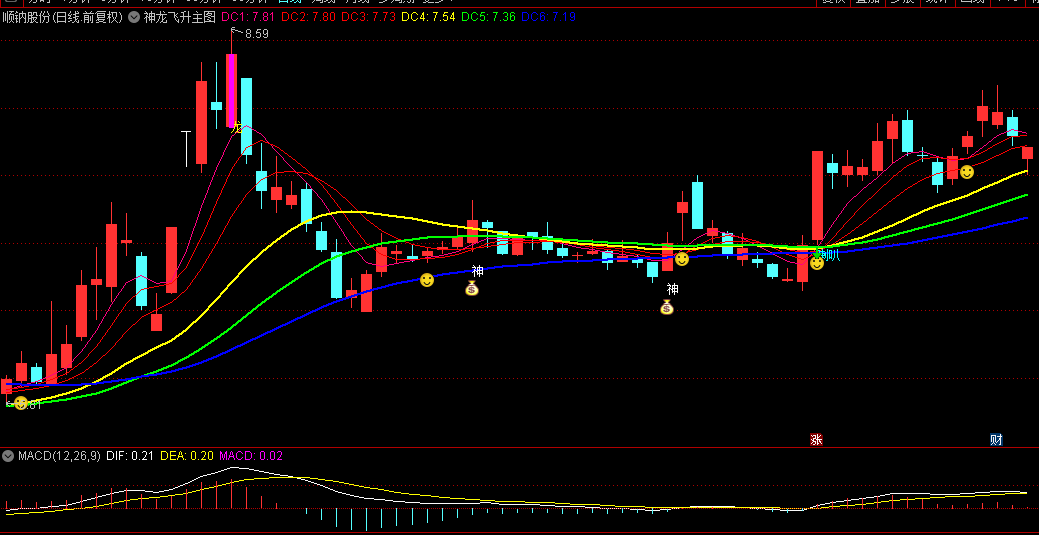
Task: Click the blue DC6: 7.19 value
Action: point(549,17)
